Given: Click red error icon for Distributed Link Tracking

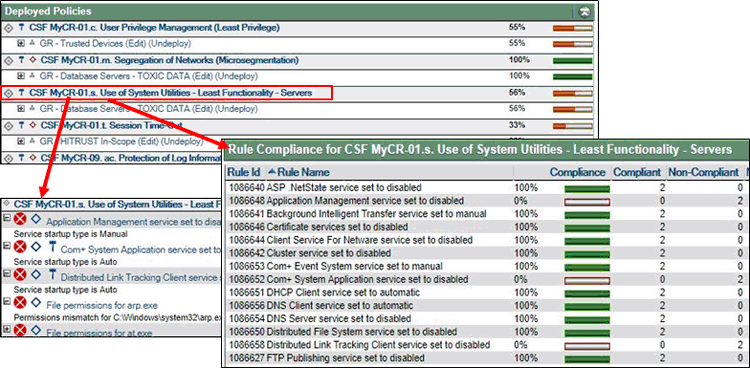Looking at the screenshot, I should [x=20, y=275].
